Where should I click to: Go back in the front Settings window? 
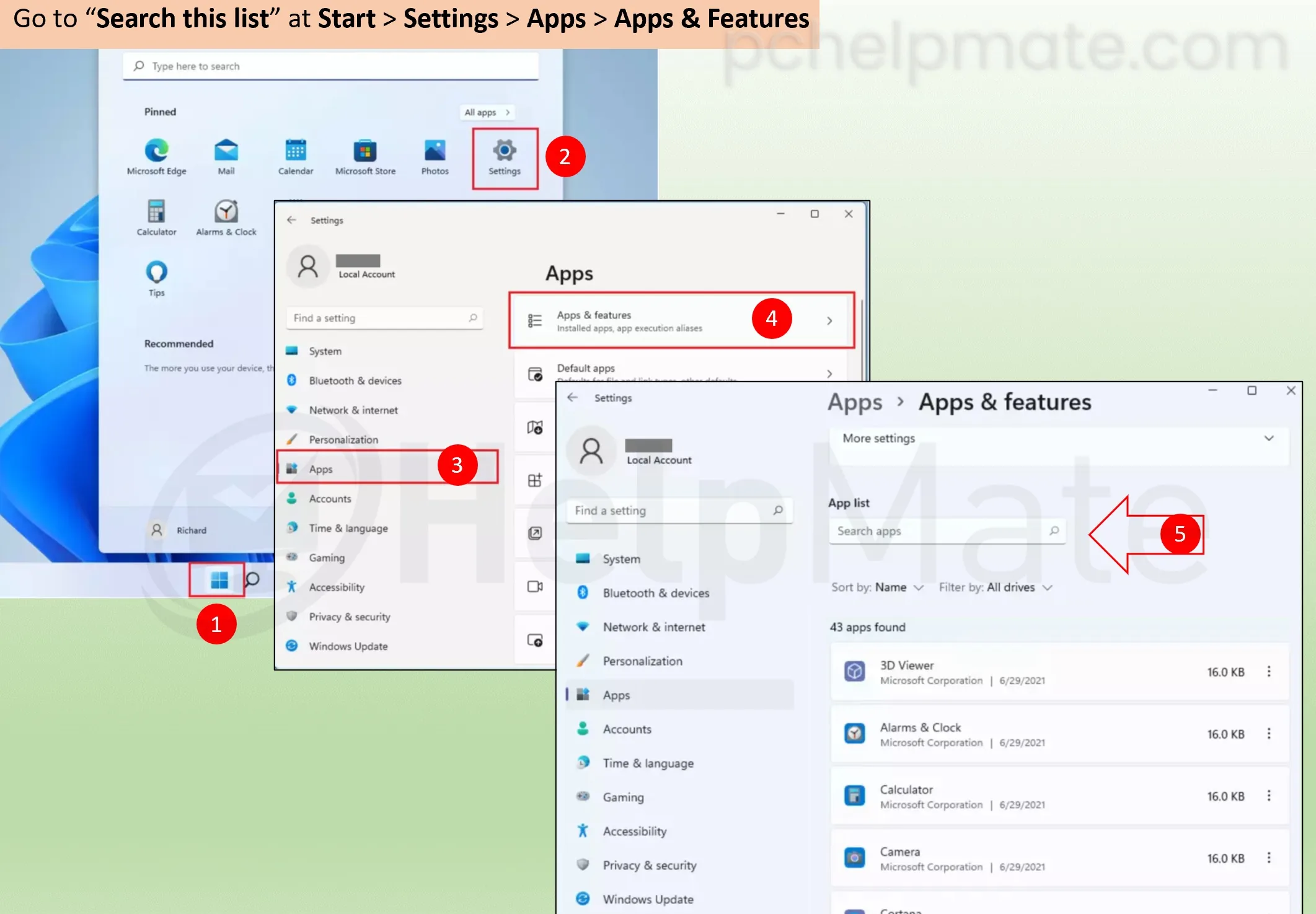point(572,398)
